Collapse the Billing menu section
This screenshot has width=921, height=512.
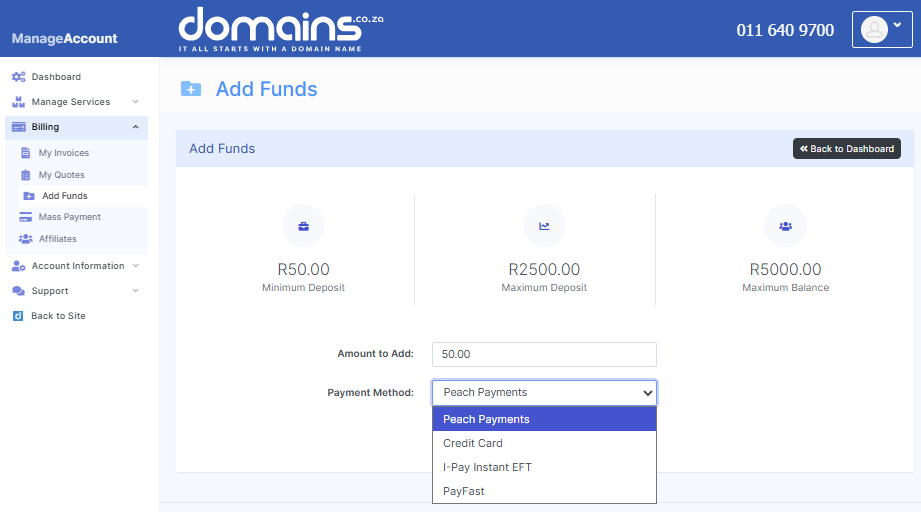coord(135,127)
